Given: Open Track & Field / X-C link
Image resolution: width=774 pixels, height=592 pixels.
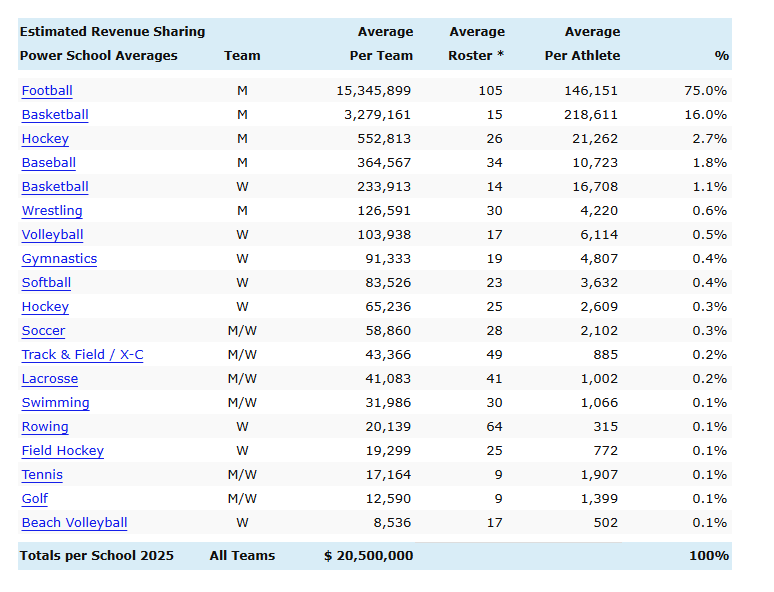Looking at the screenshot, I should pos(82,355).
